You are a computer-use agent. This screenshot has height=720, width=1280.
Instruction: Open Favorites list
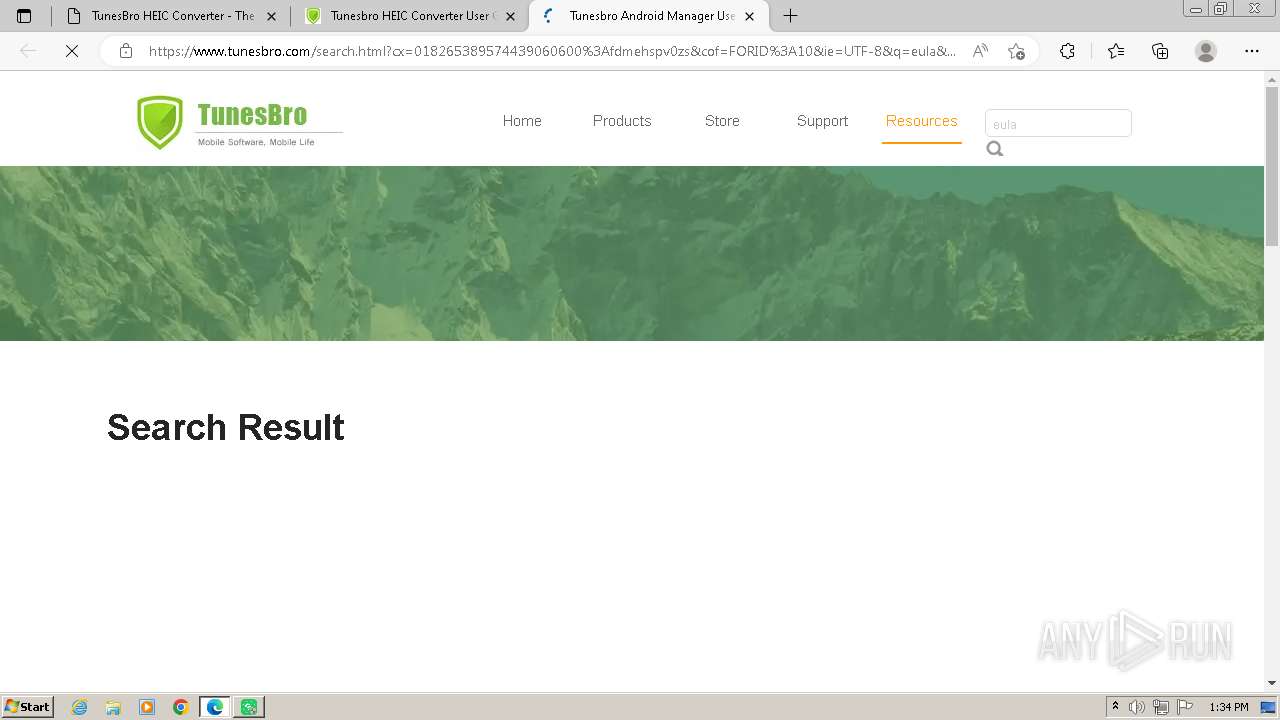[1116, 51]
